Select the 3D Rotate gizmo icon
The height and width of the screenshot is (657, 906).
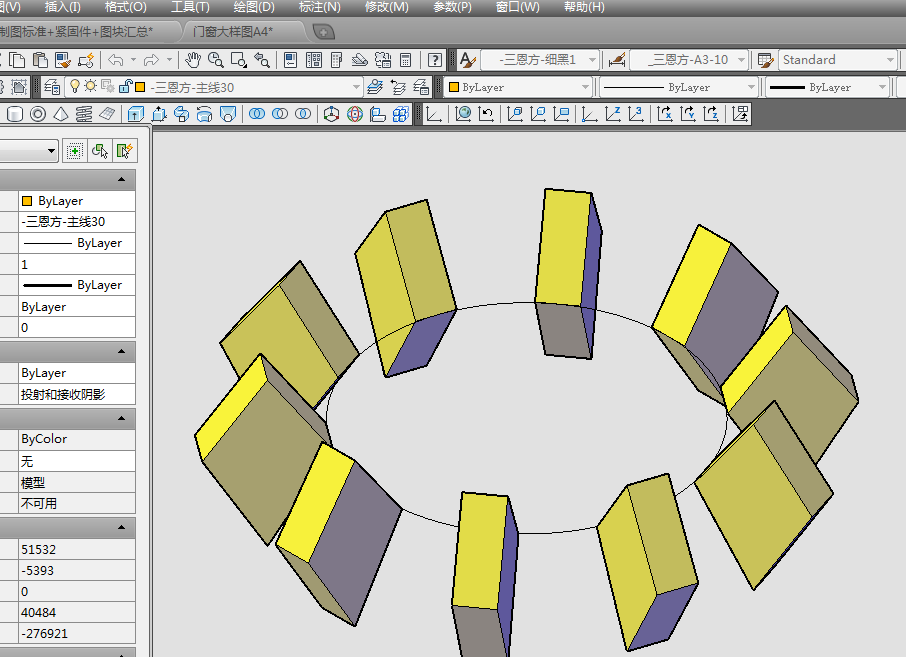(x=355, y=114)
